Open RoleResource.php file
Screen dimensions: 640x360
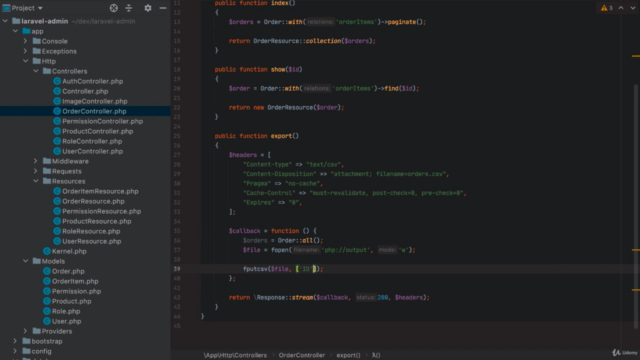tap(91, 231)
